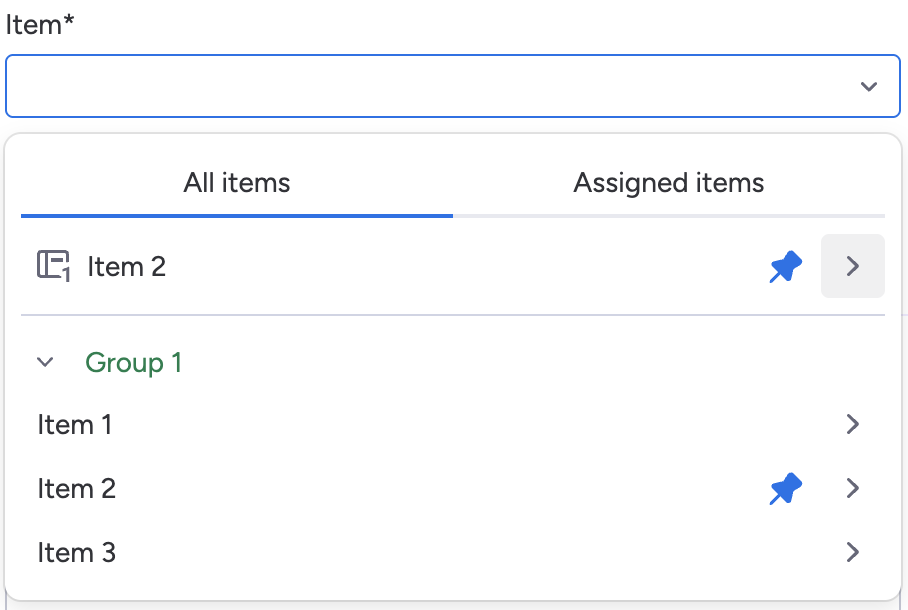Click the arrow next to Item 1
Image resolution: width=908 pixels, height=610 pixels.
tap(852, 425)
